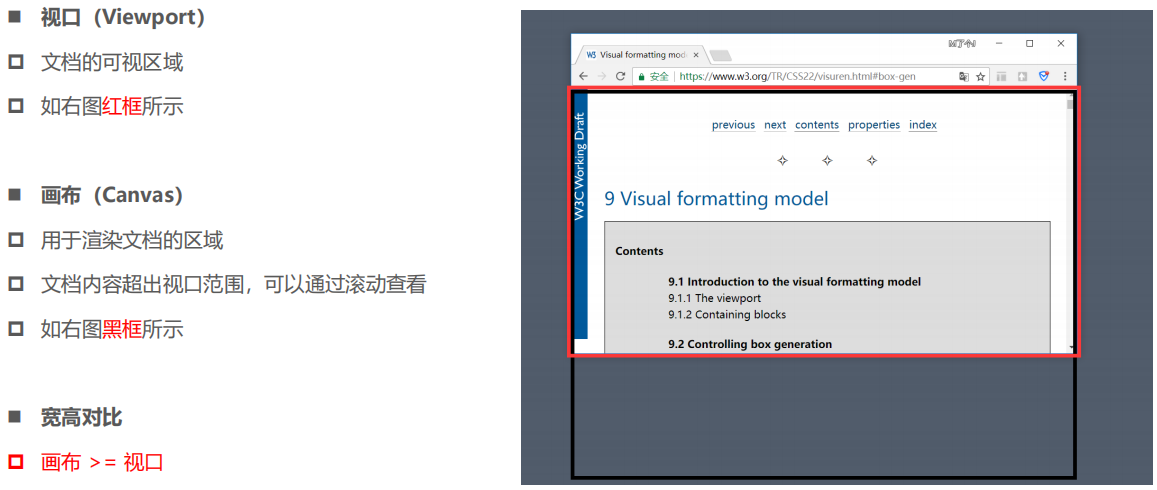The image size is (1157, 490).
Task: Click the 宽高对比 heading
Action: (82, 418)
